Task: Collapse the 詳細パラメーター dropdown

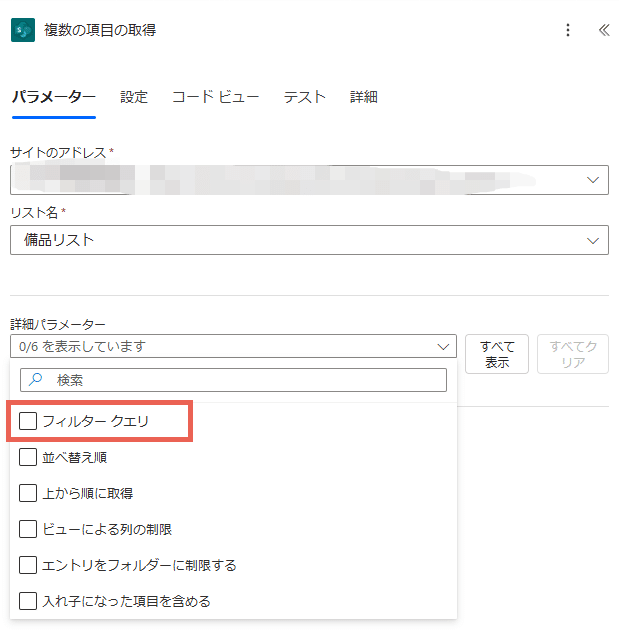Action: pyautogui.click(x=444, y=346)
